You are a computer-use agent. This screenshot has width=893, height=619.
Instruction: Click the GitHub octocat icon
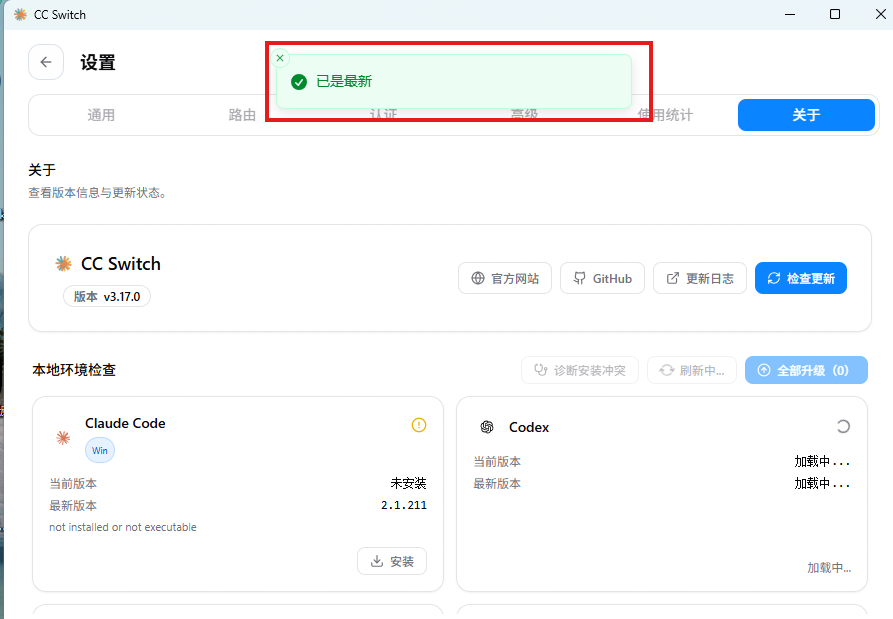[x=579, y=278]
